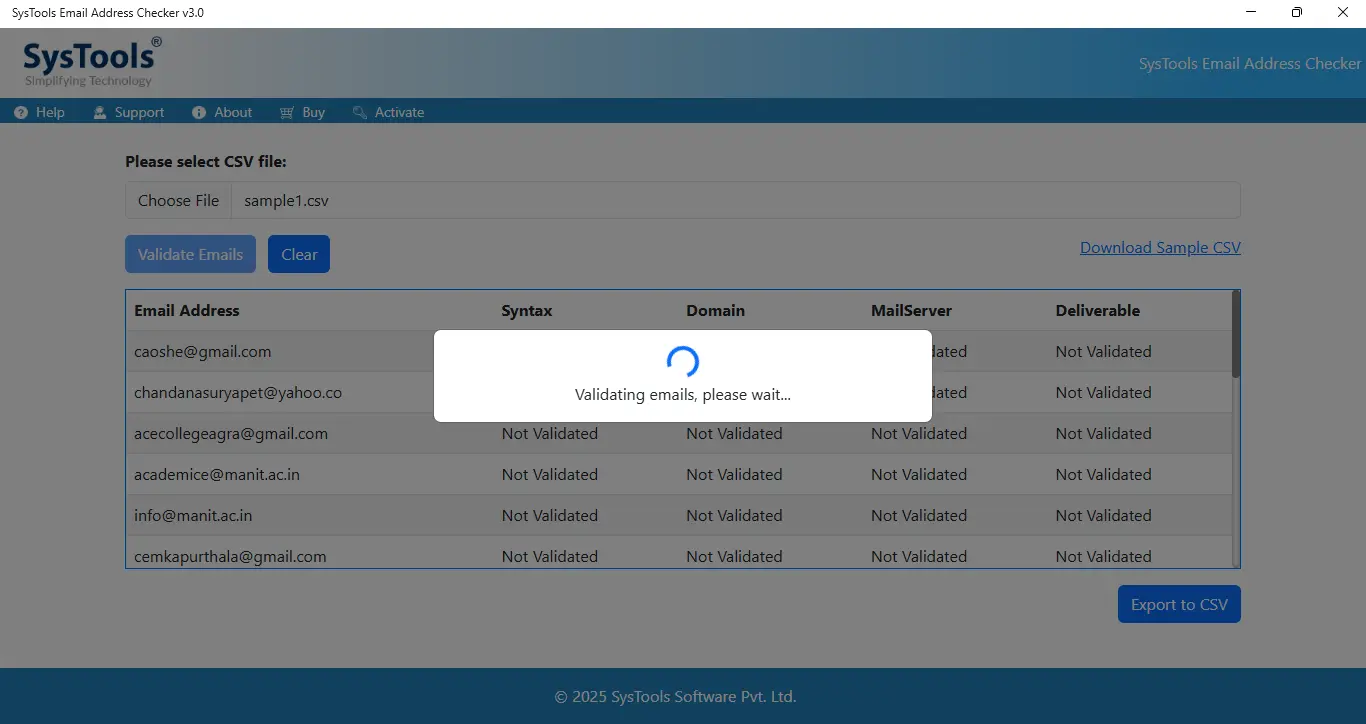Select info@manit.ac.in email entry
This screenshot has width=1366, height=724.
click(x=193, y=516)
